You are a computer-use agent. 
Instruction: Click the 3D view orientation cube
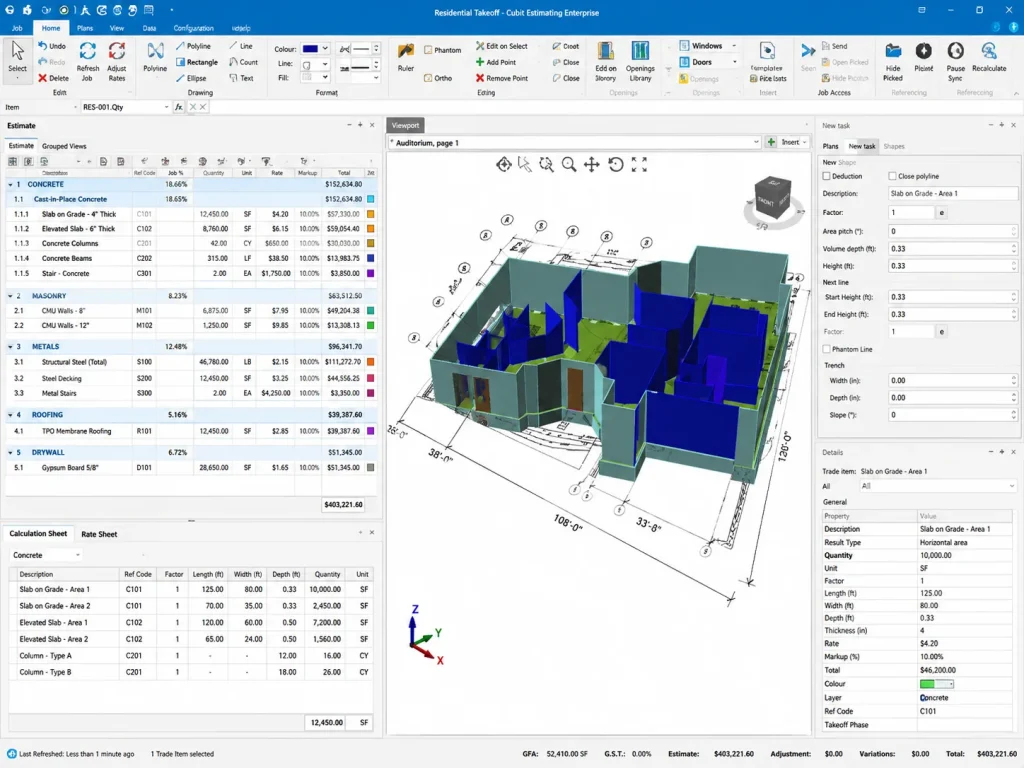773,197
